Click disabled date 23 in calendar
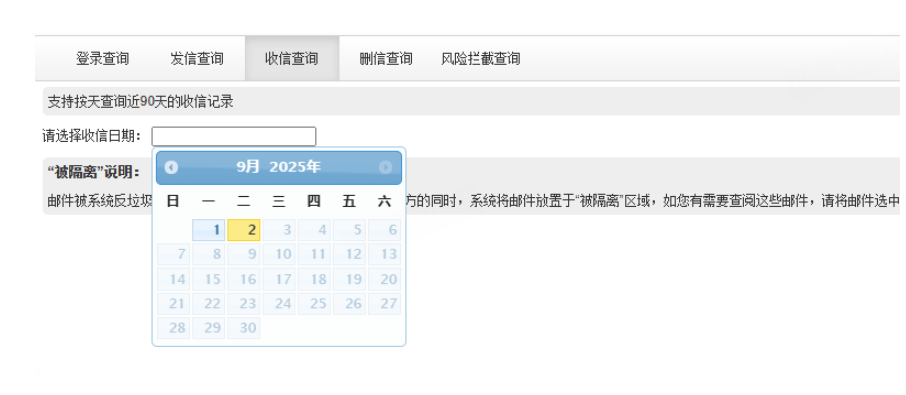Viewport: 906px width, 395px height. tap(244, 303)
